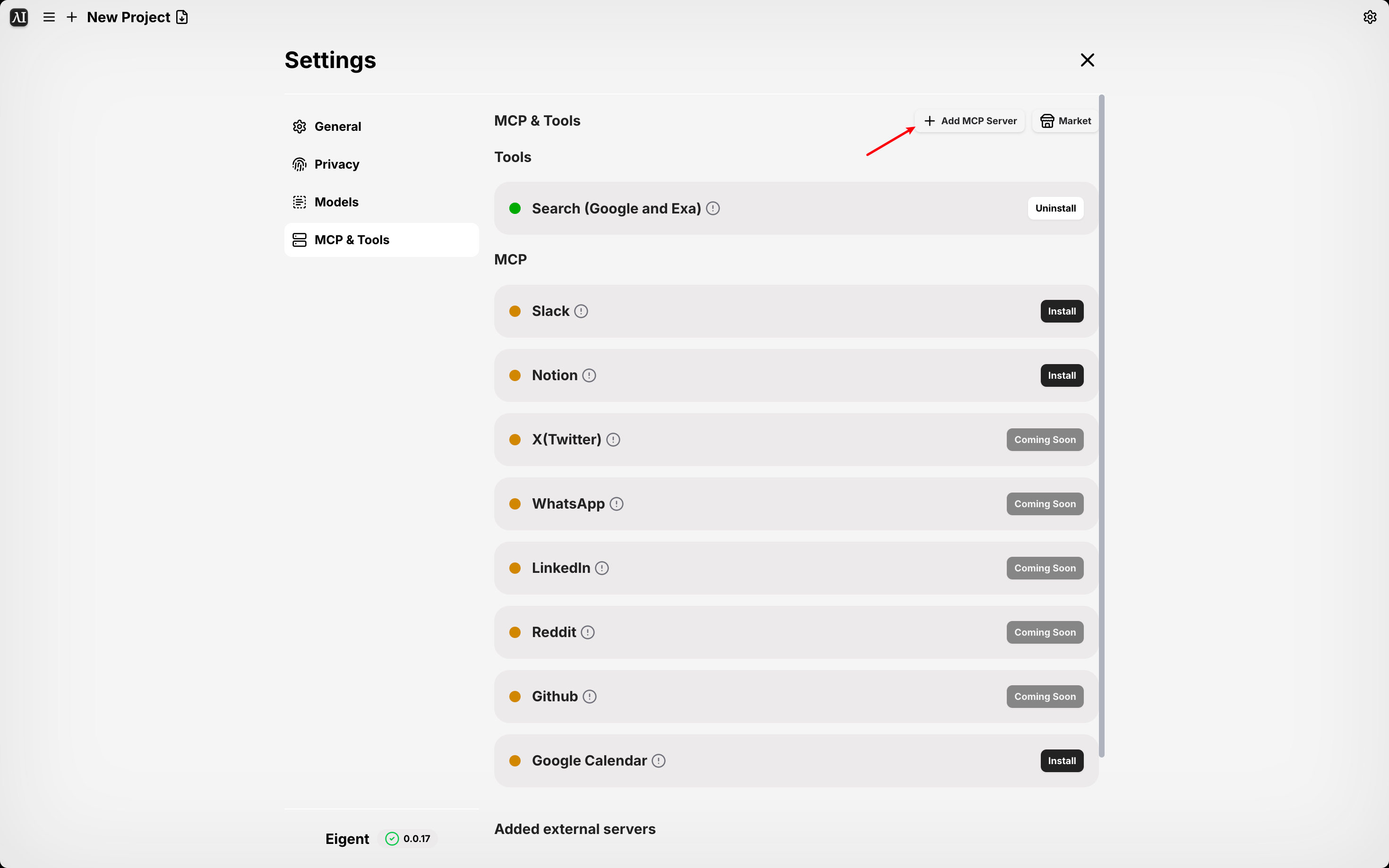
Task: Click the Privacy fingerprint icon
Action: coord(299,164)
